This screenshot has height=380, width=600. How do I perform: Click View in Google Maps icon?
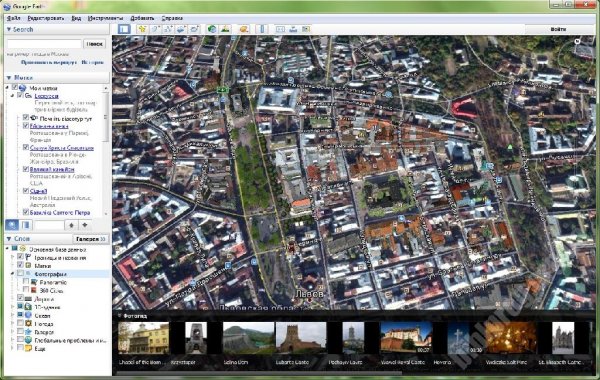click(307, 29)
